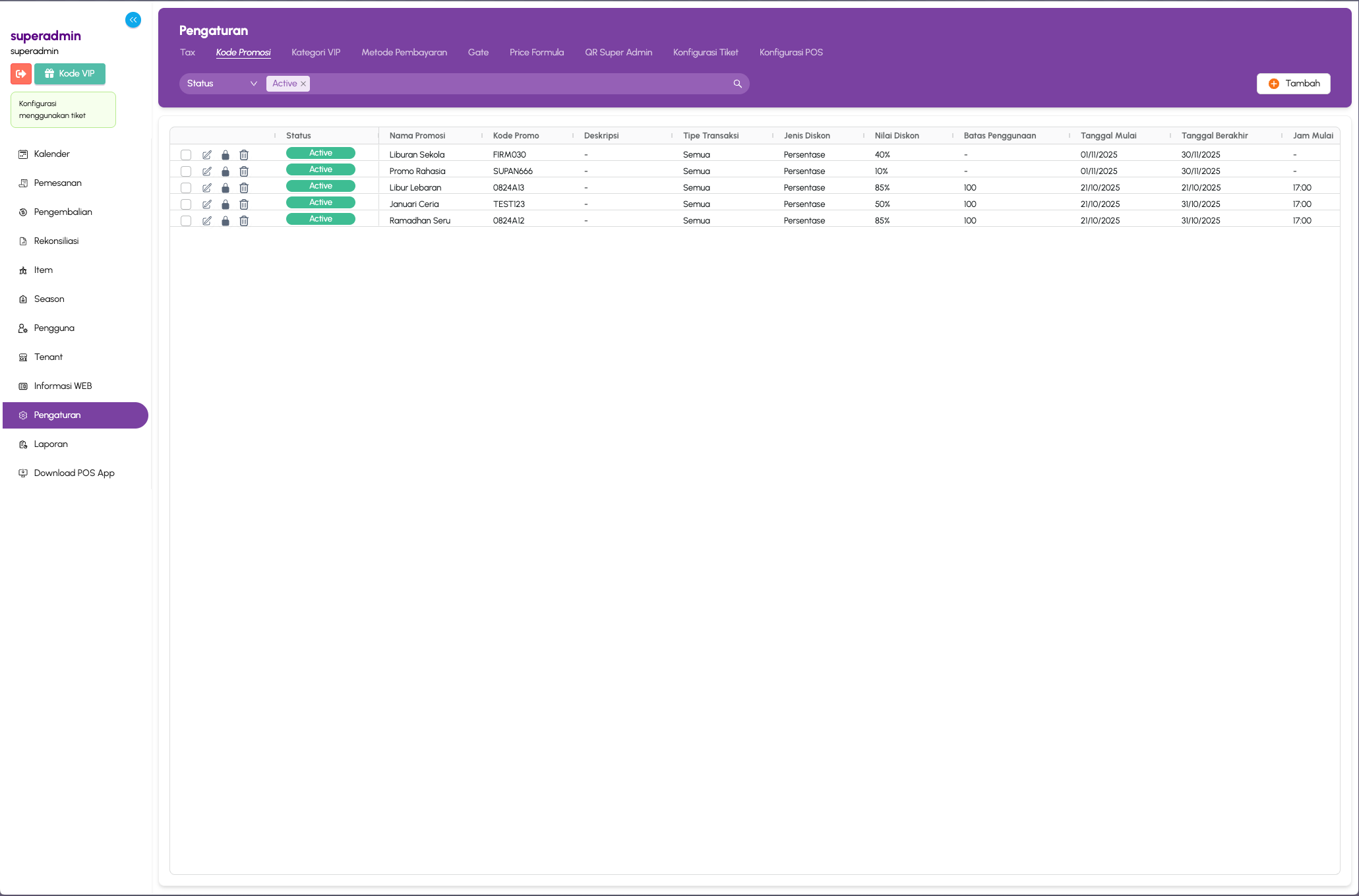The height and width of the screenshot is (896, 1359).
Task: Click the red logout icon button
Action: point(21,74)
